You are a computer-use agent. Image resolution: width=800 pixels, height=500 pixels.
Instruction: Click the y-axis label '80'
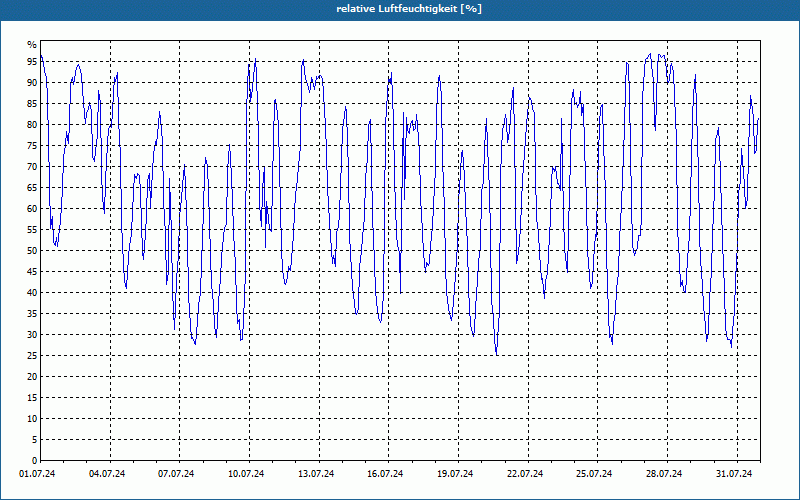[32, 124]
